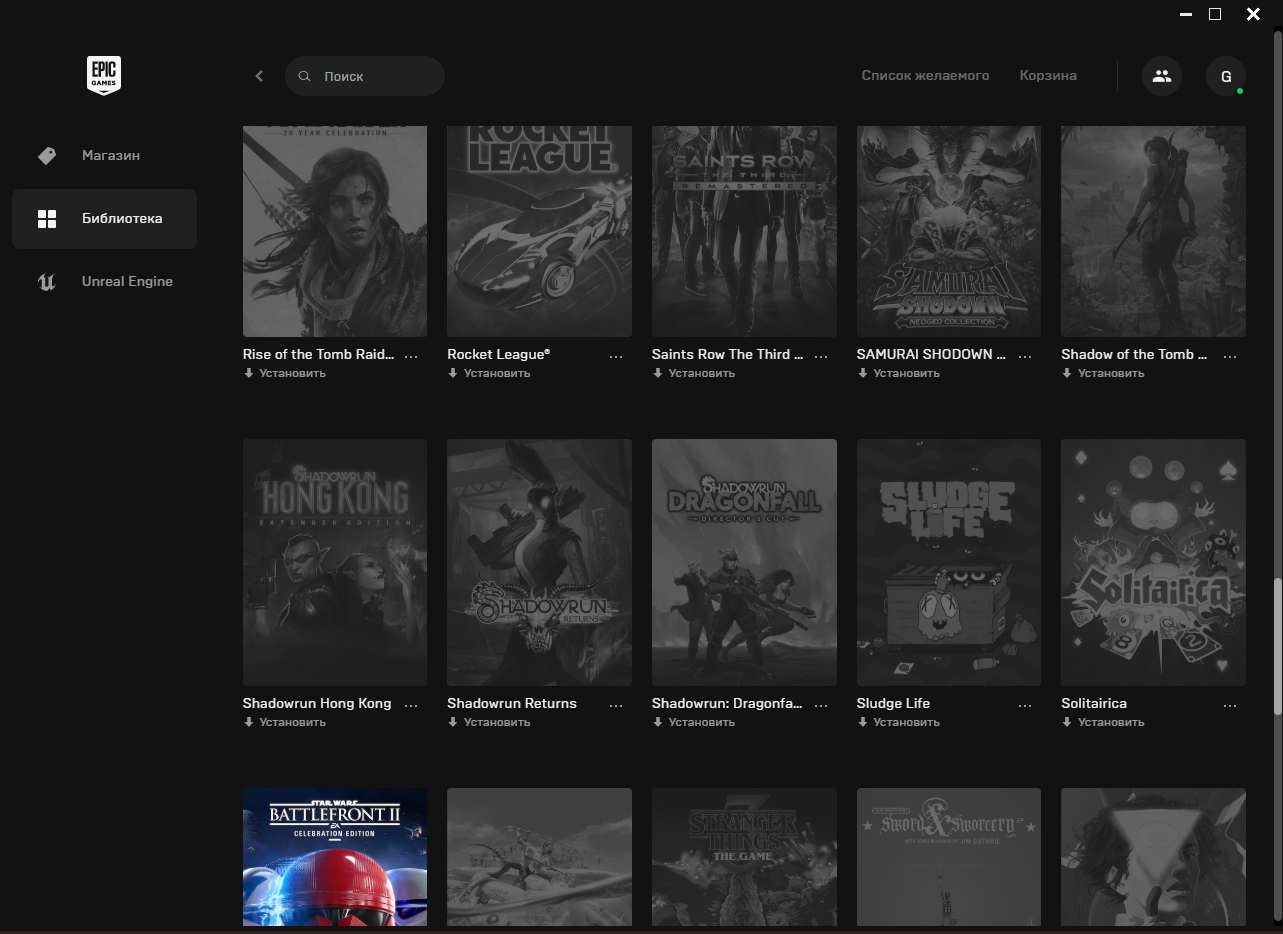The image size is (1283, 934).
Task: Install Shadowrun Returns
Action: [489, 722]
